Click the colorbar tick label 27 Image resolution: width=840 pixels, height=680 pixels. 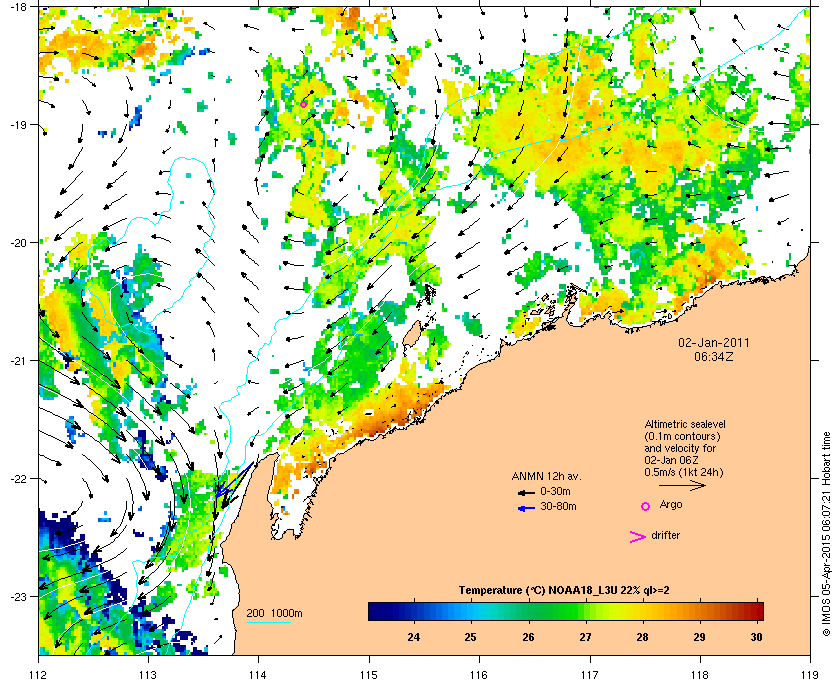coord(585,637)
